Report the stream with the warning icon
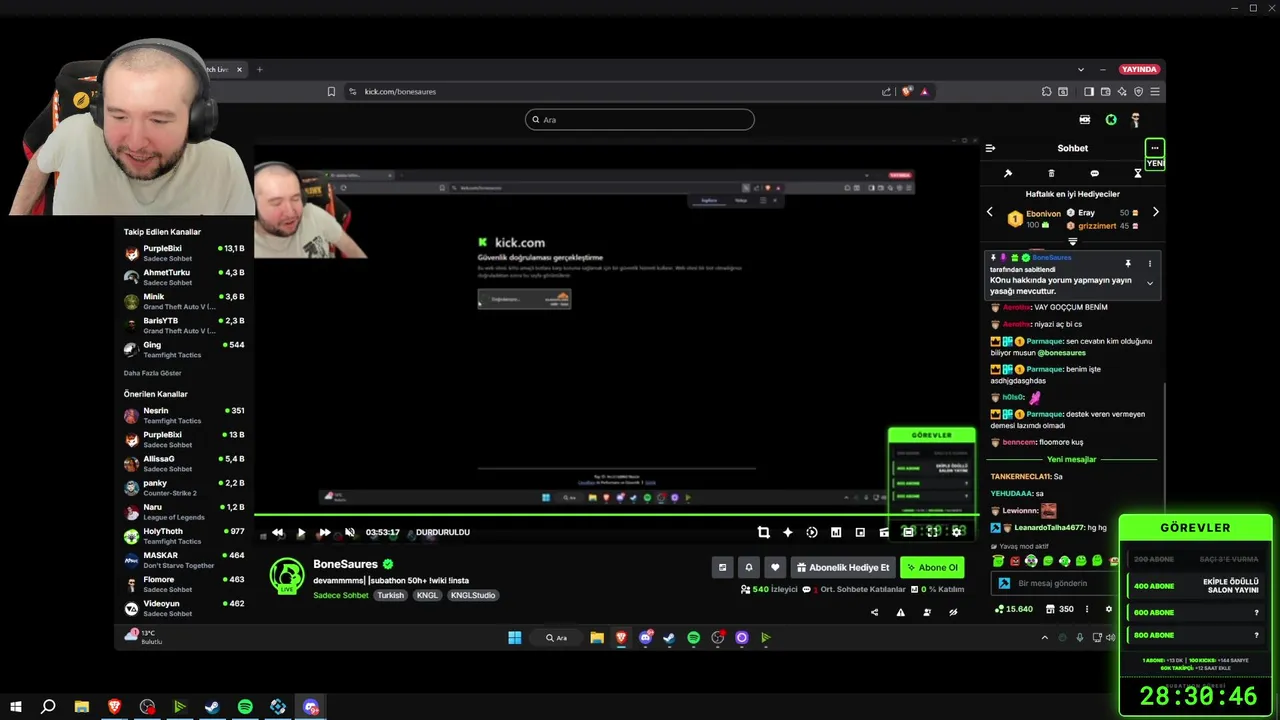The image size is (1280, 720). click(900, 612)
